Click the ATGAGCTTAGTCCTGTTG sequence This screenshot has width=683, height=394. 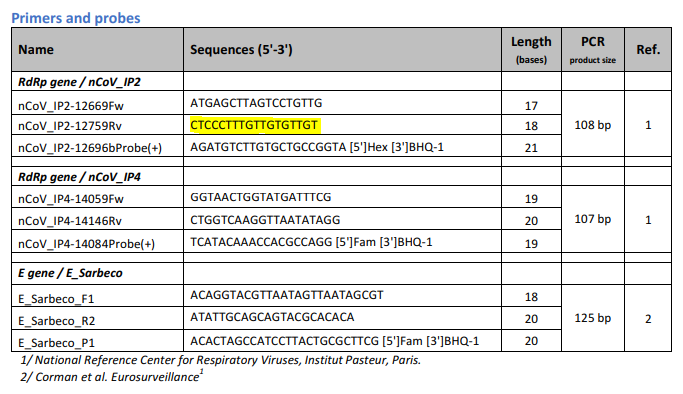click(256, 103)
